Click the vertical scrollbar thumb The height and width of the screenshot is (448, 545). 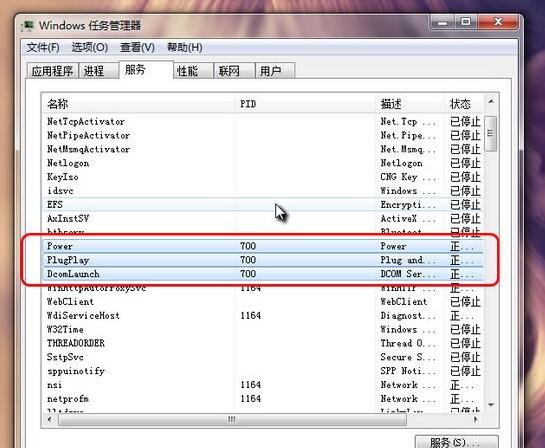tap(491, 133)
